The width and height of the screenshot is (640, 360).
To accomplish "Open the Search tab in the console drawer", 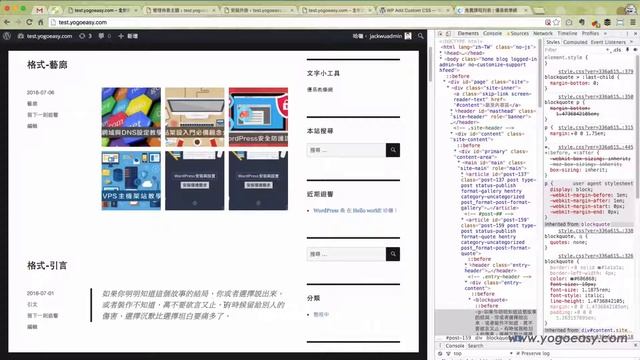I will (475, 346).
